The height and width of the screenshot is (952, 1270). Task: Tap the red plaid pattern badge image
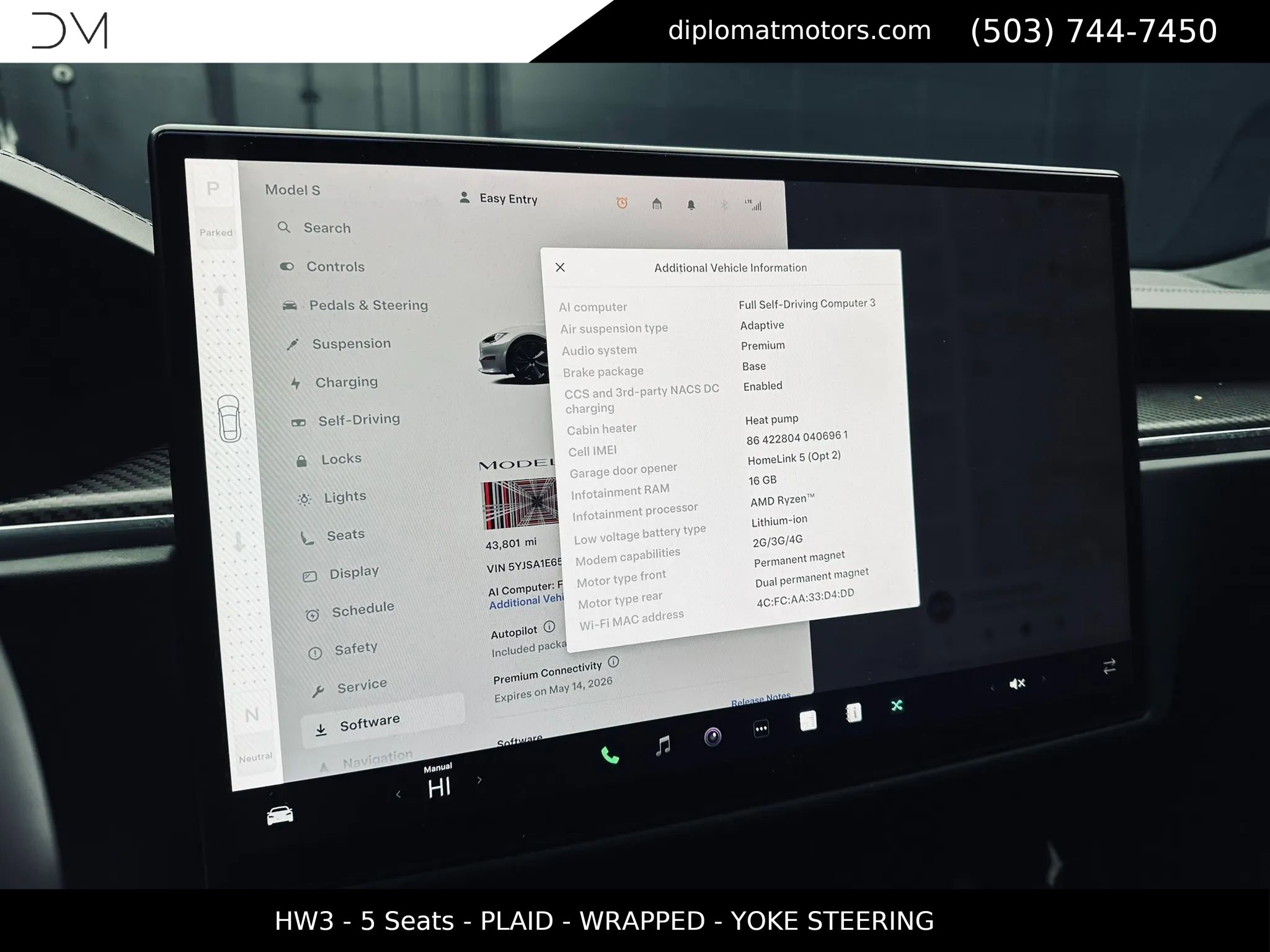(520, 503)
